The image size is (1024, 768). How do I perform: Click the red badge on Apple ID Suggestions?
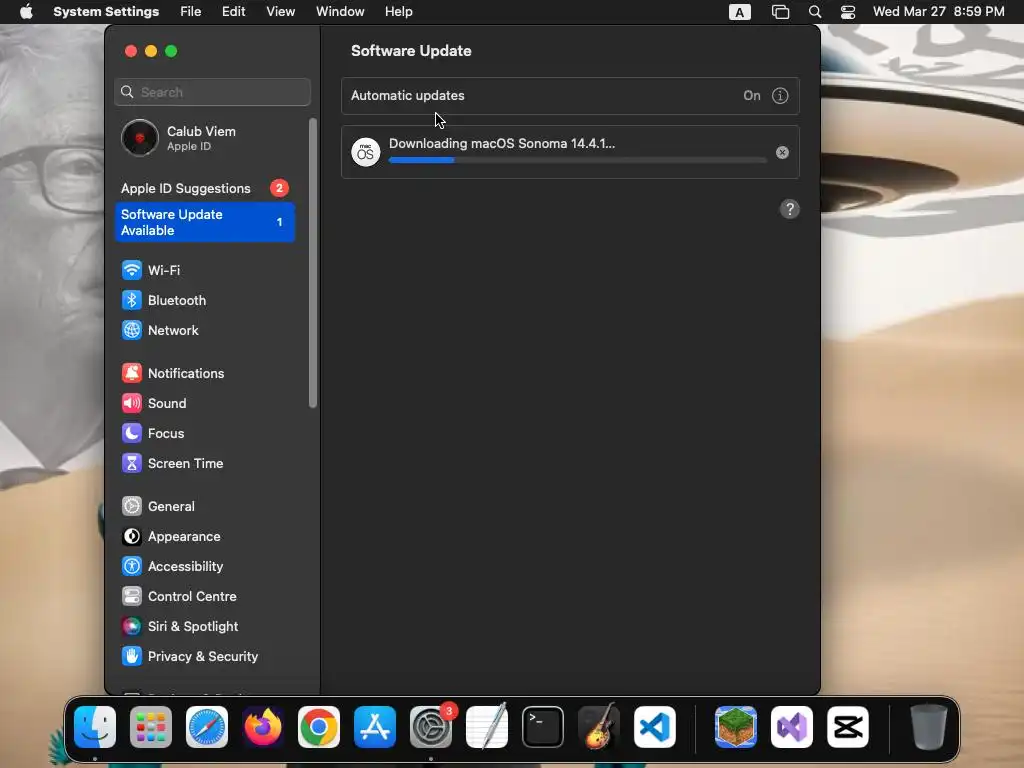[280, 188]
